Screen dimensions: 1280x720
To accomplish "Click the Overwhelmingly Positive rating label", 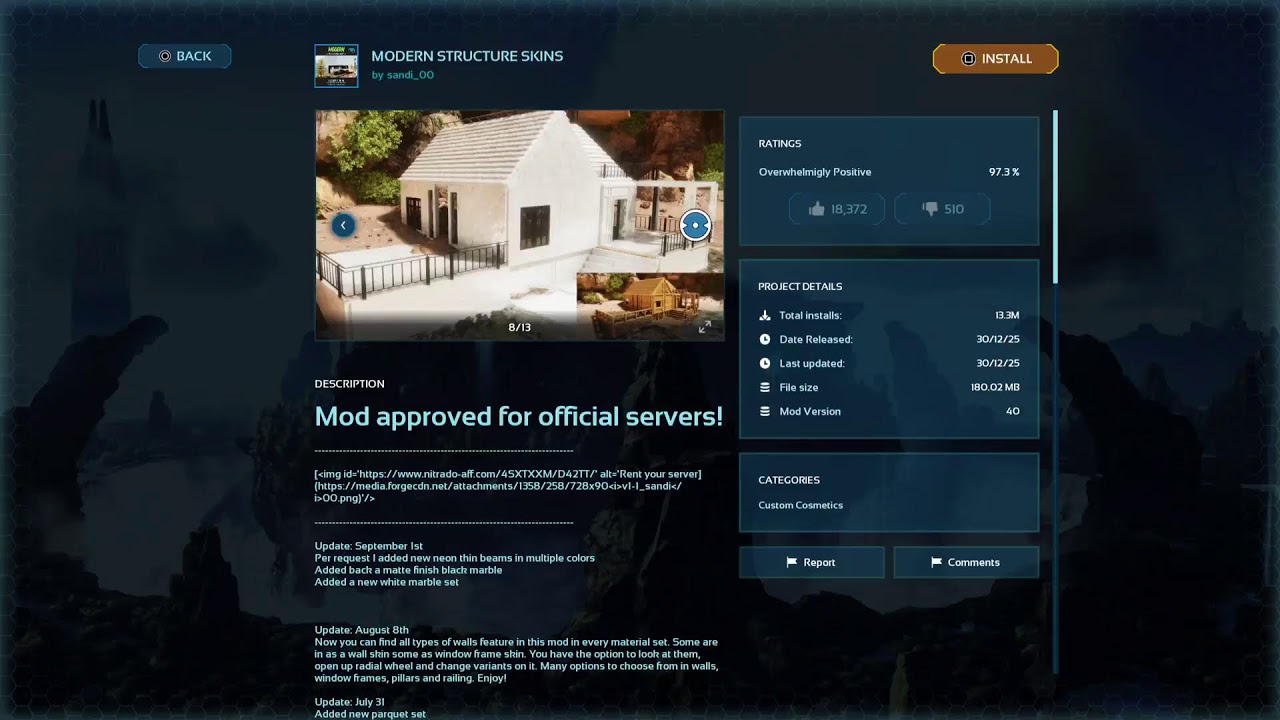I will pyautogui.click(x=815, y=172).
